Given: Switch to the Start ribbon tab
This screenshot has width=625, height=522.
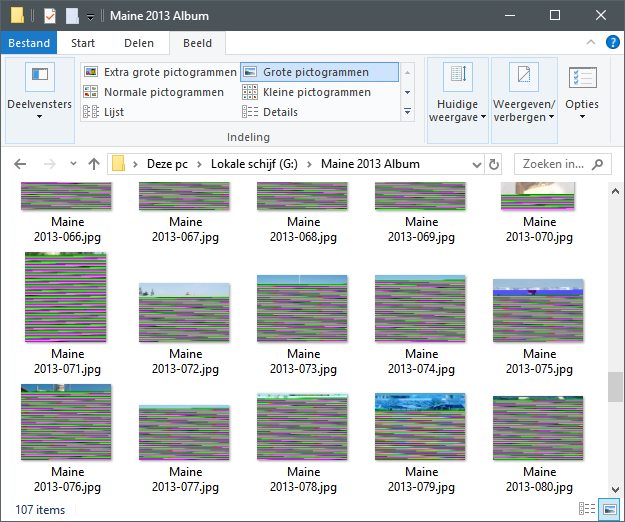Looking at the screenshot, I should pyautogui.click(x=83, y=43).
